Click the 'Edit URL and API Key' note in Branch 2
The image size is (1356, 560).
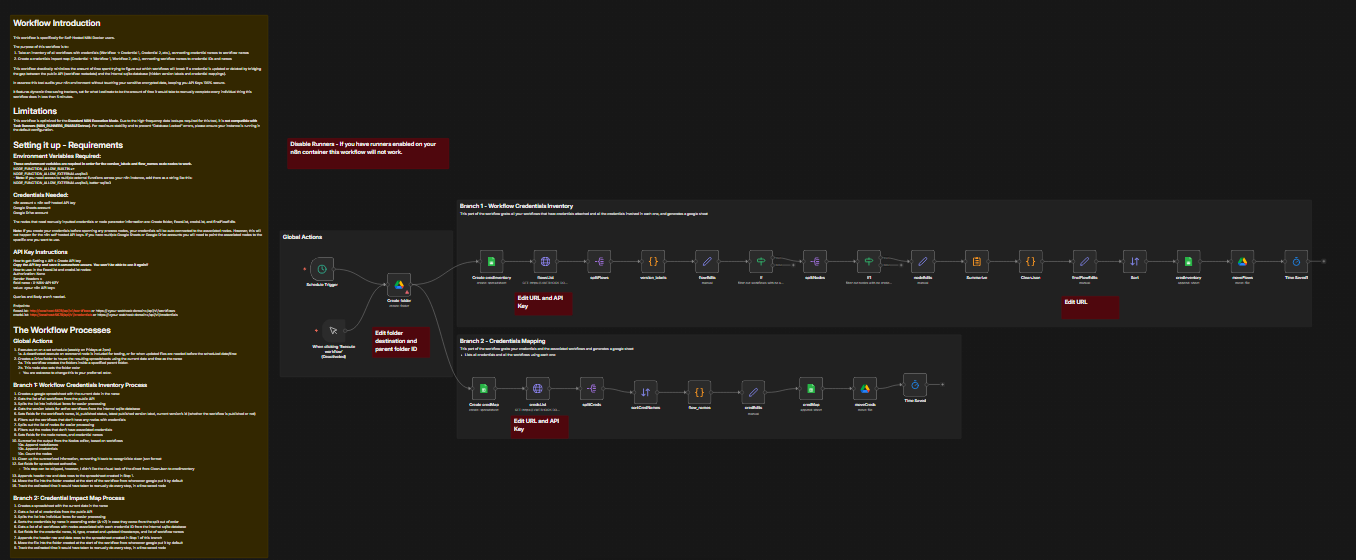tap(540, 427)
